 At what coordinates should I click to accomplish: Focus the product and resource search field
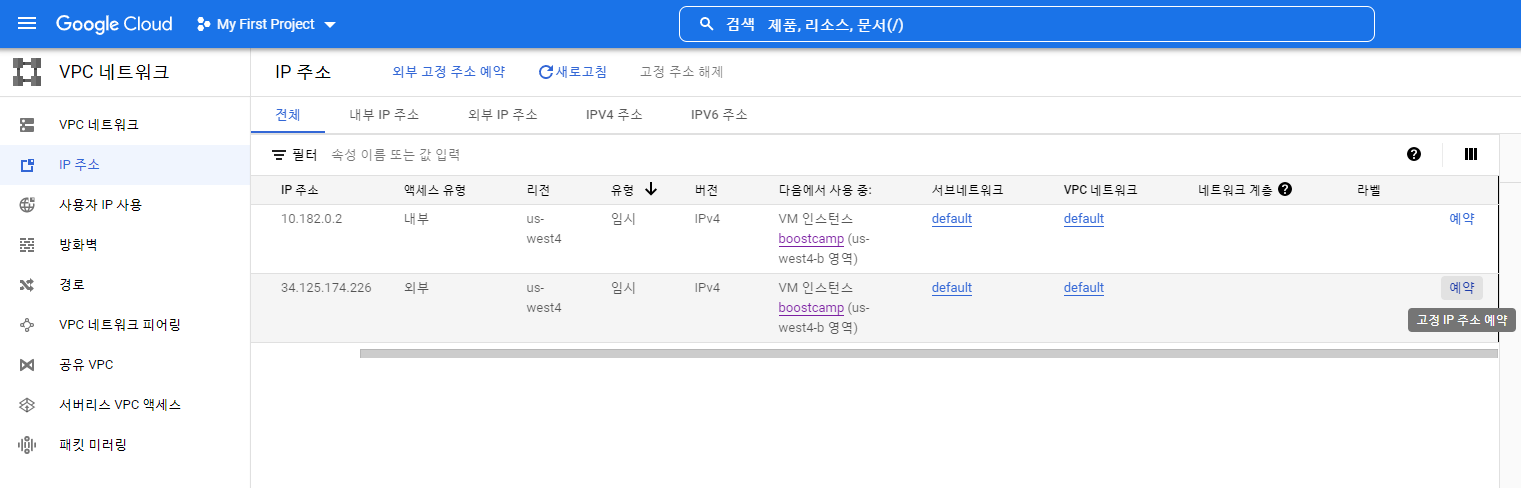[x=1026, y=24]
